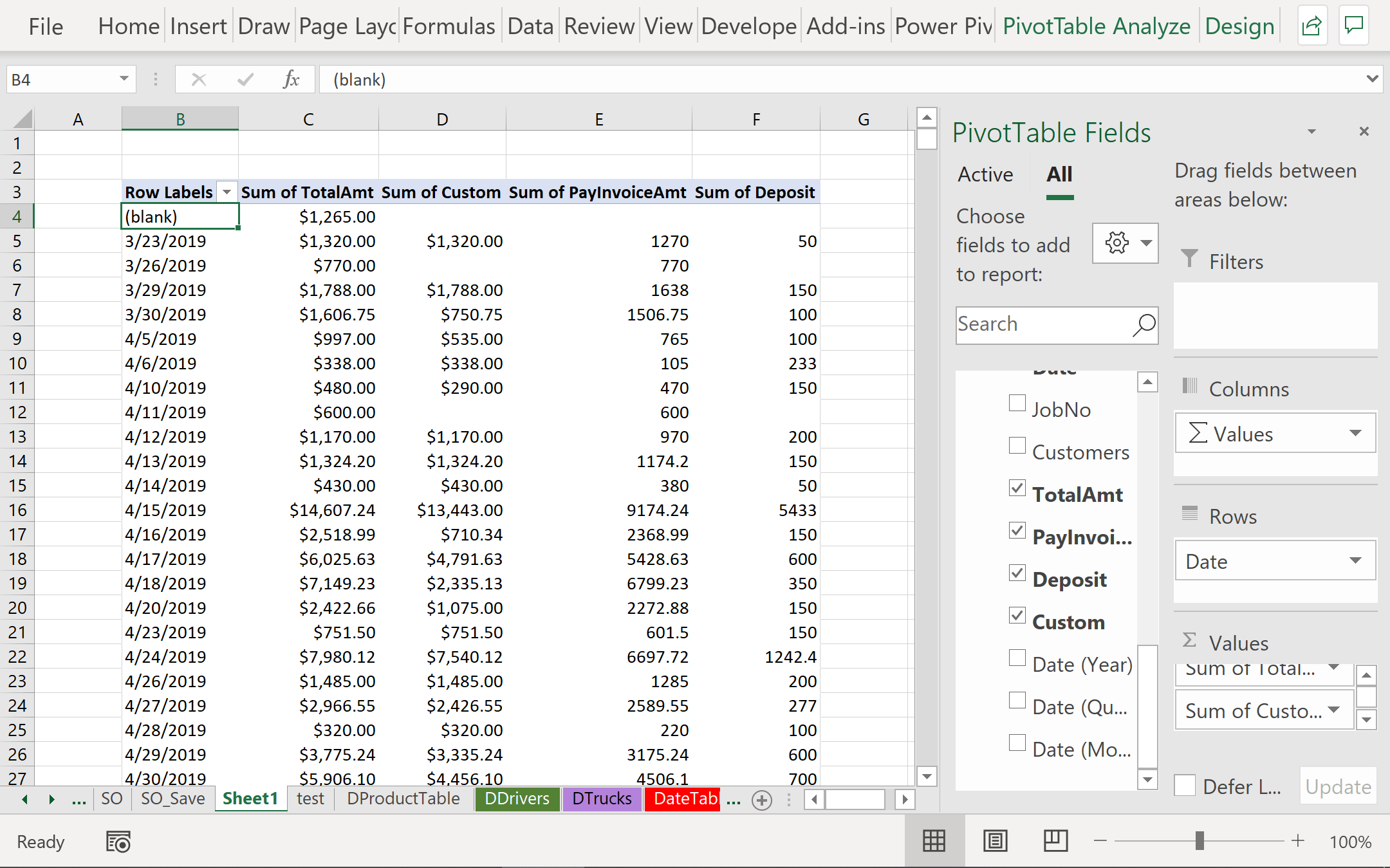Switch to the DDrivers sheet tab
Viewport: 1390px width, 868px height.
(x=517, y=799)
